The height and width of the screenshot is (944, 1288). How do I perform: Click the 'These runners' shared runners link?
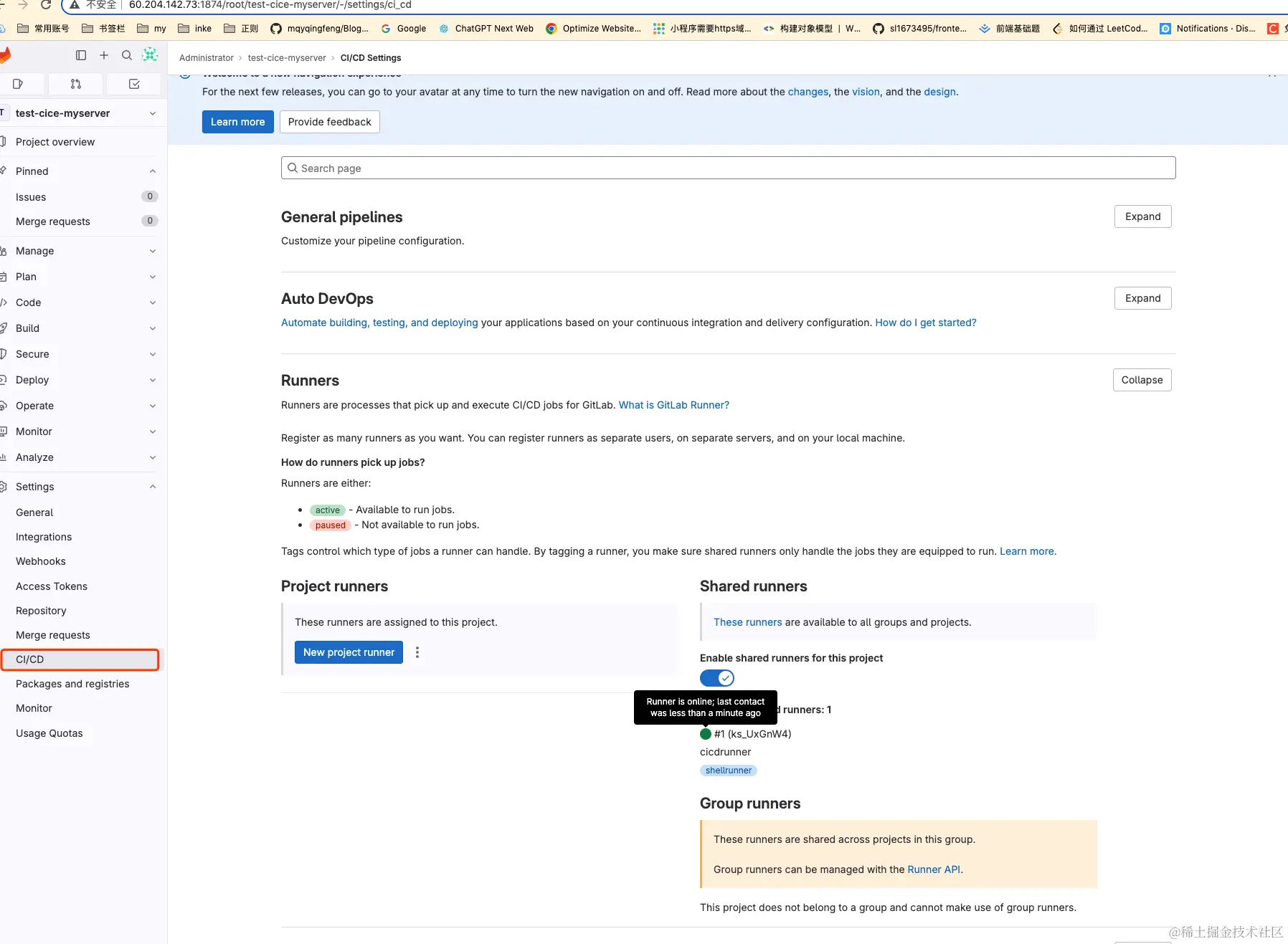(748, 622)
